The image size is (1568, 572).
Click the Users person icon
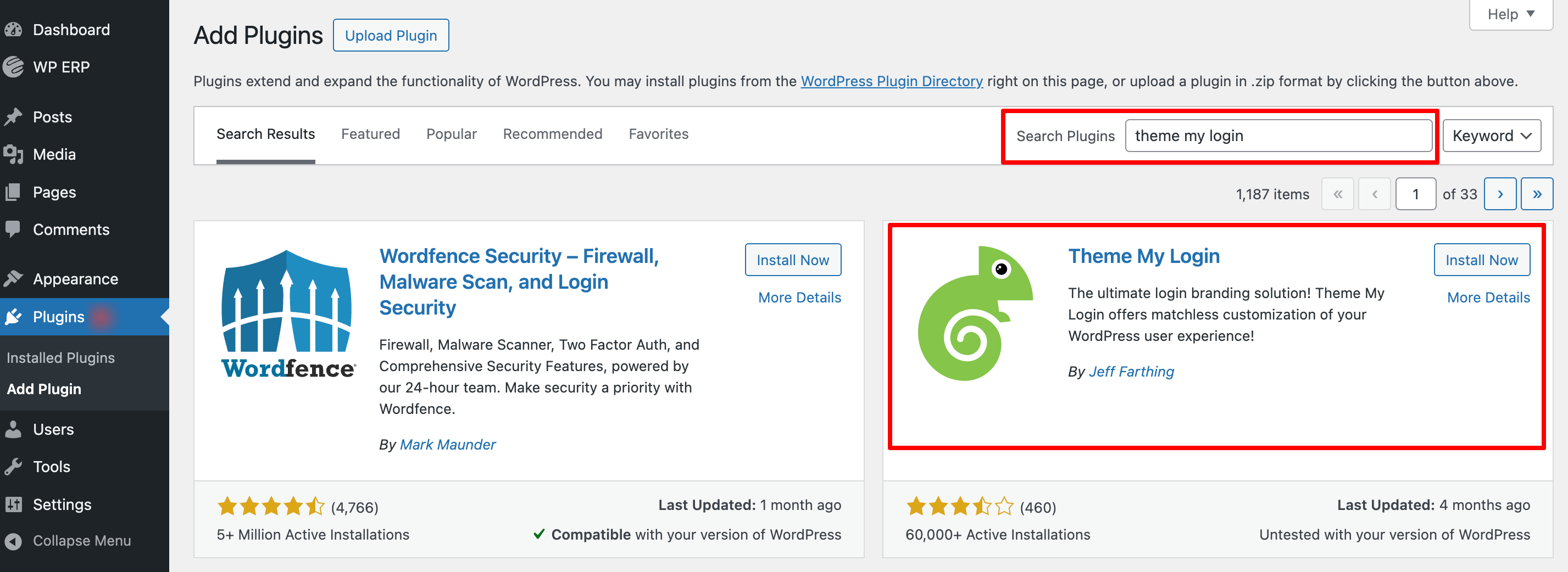point(13,429)
